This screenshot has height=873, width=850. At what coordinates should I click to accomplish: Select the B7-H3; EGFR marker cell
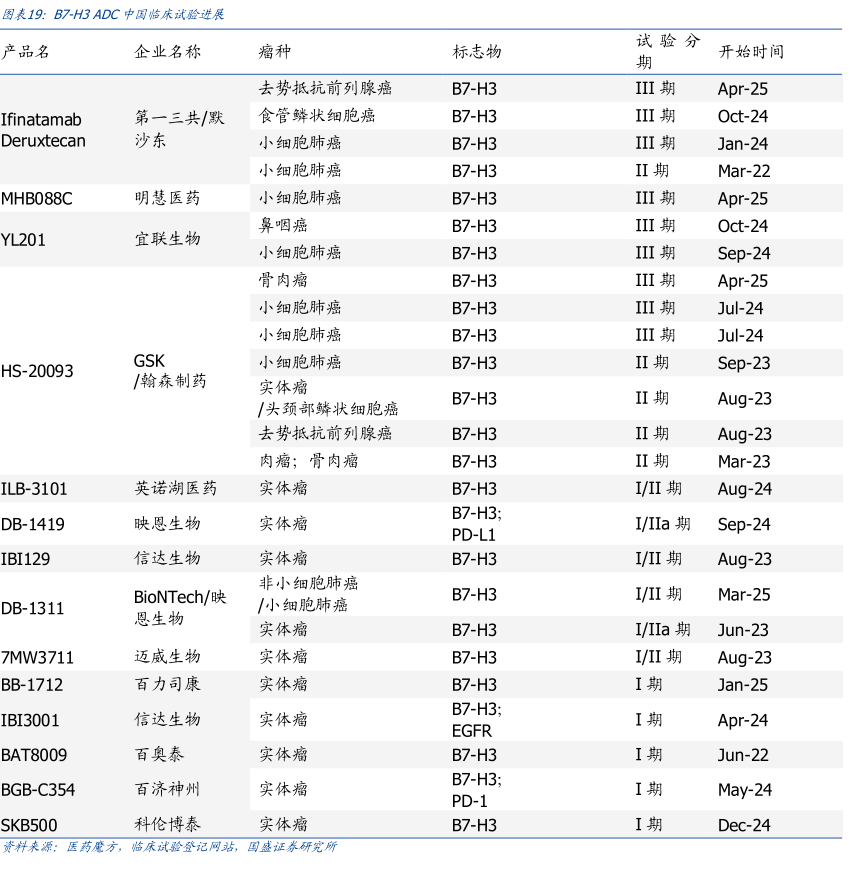[476, 720]
